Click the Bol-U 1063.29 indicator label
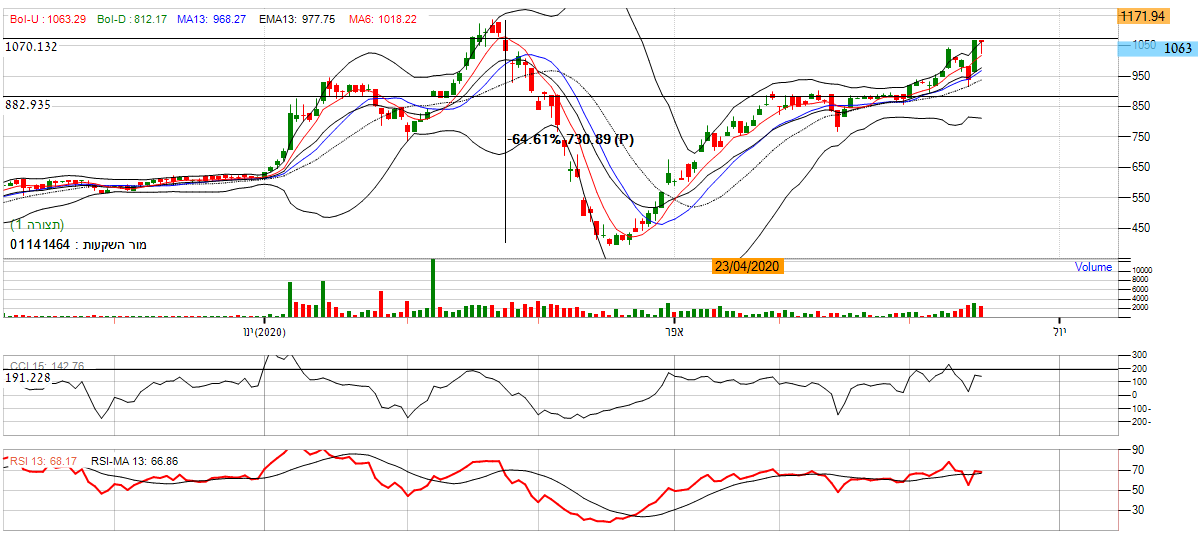The image size is (1198, 534). [x=47, y=19]
